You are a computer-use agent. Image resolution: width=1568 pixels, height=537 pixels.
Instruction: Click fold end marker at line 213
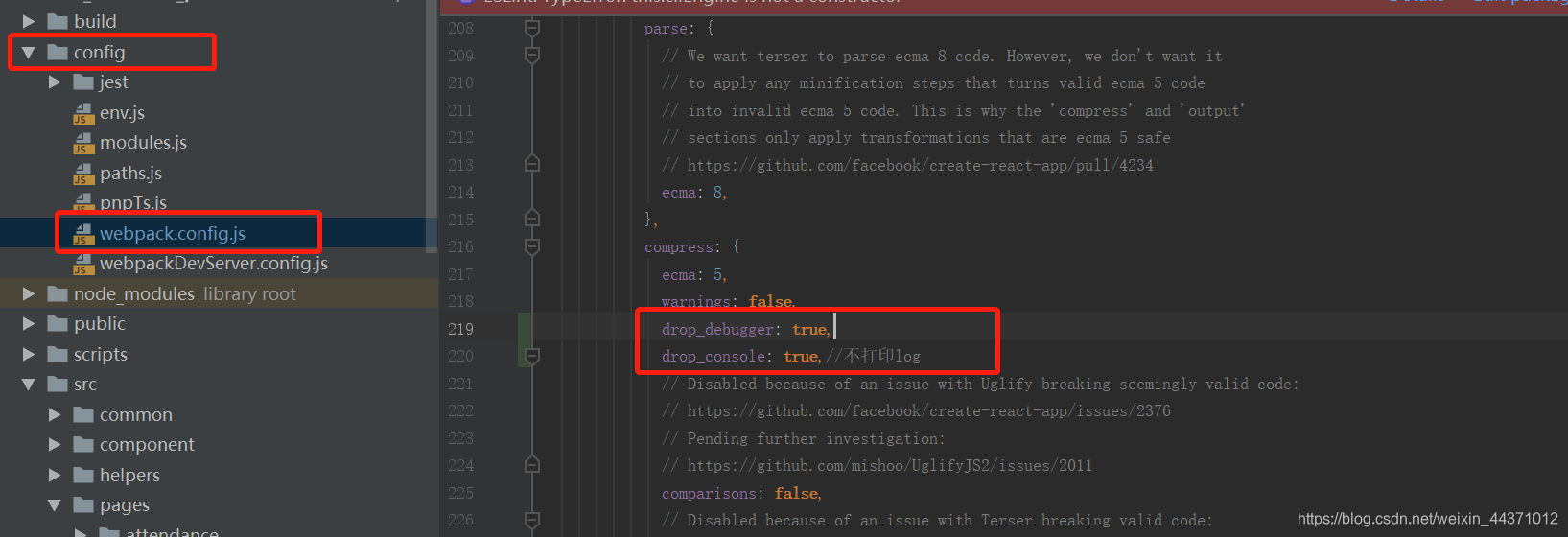coord(532,164)
